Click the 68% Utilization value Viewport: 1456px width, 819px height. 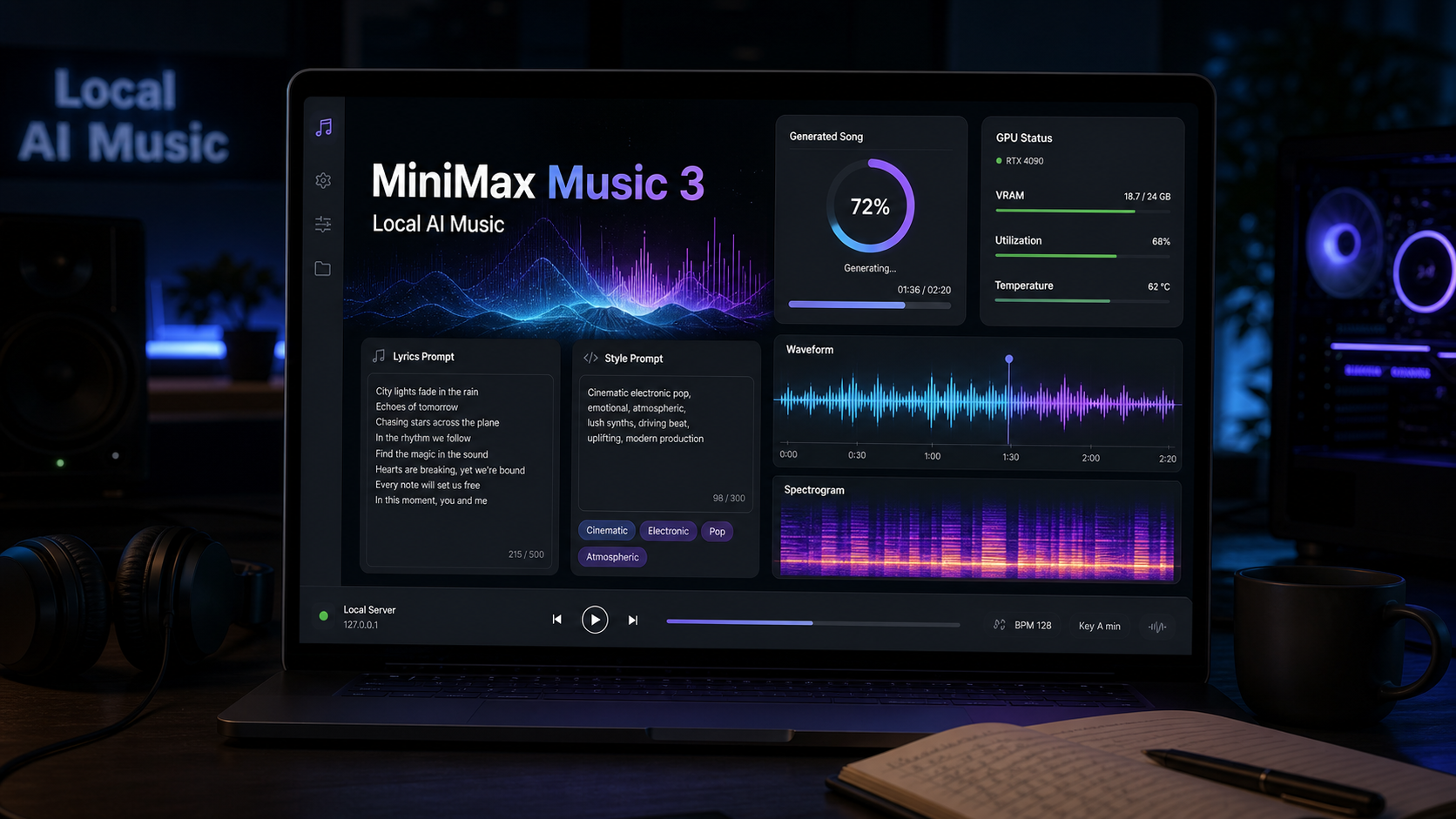(1161, 241)
